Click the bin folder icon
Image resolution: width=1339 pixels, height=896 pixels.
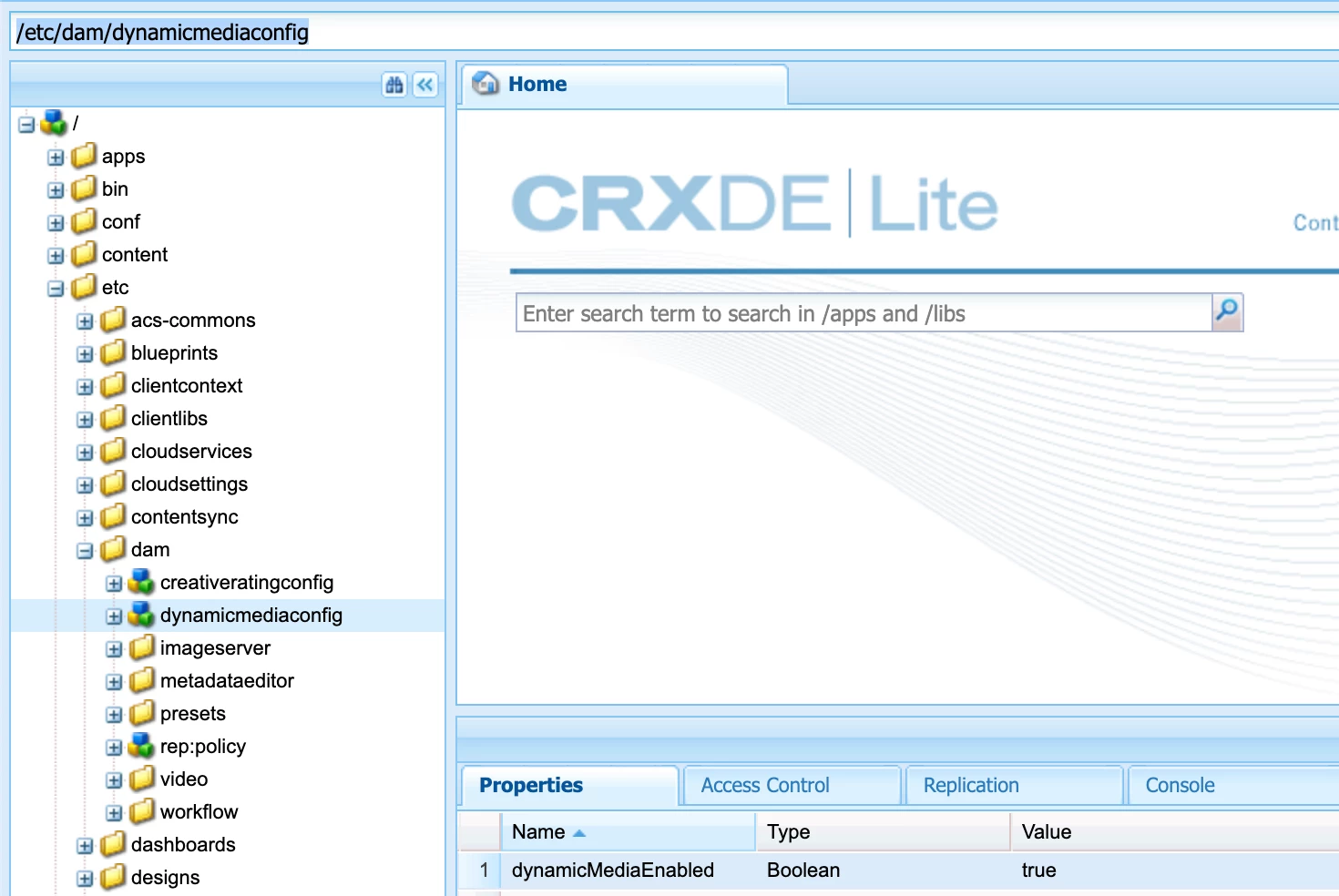pos(84,188)
